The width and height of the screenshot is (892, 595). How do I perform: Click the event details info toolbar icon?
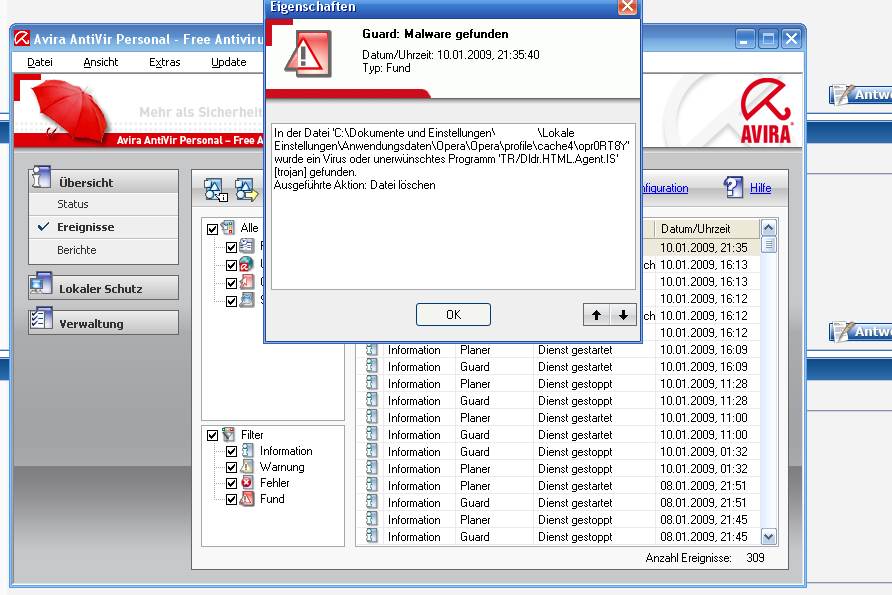pos(216,189)
